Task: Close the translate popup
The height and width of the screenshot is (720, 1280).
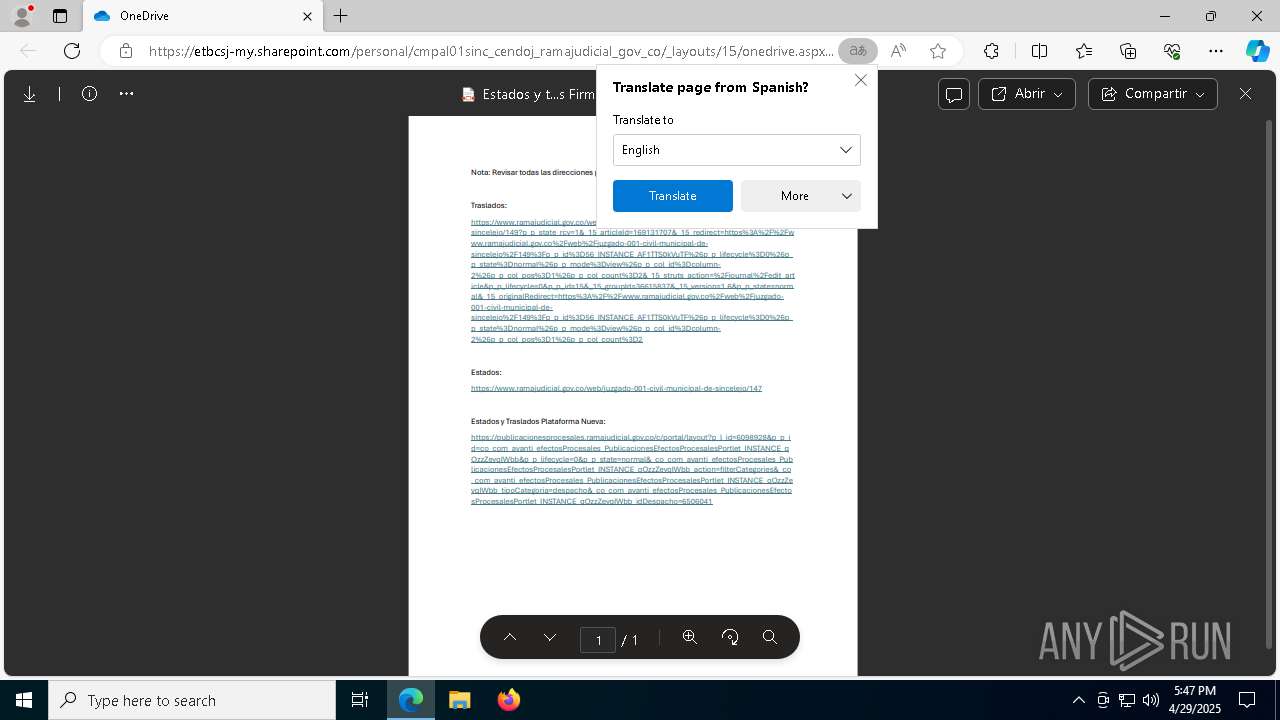Action: pos(861,80)
